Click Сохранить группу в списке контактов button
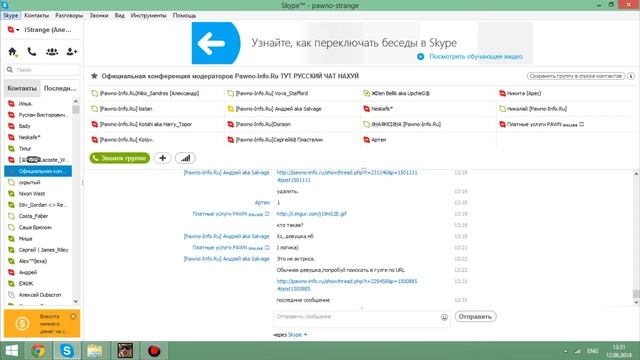The height and width of the screenshot is (360, 640). click(576, 76)
